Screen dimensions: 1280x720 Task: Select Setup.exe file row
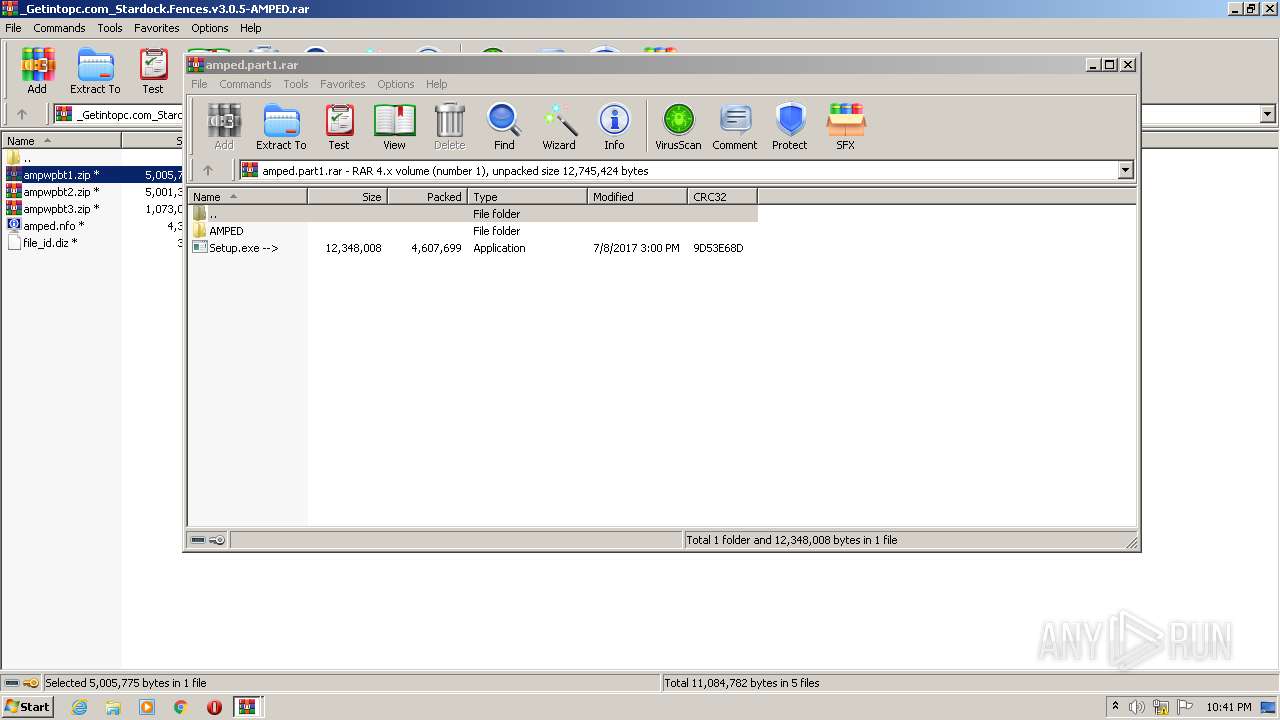(x=472, y=248)
